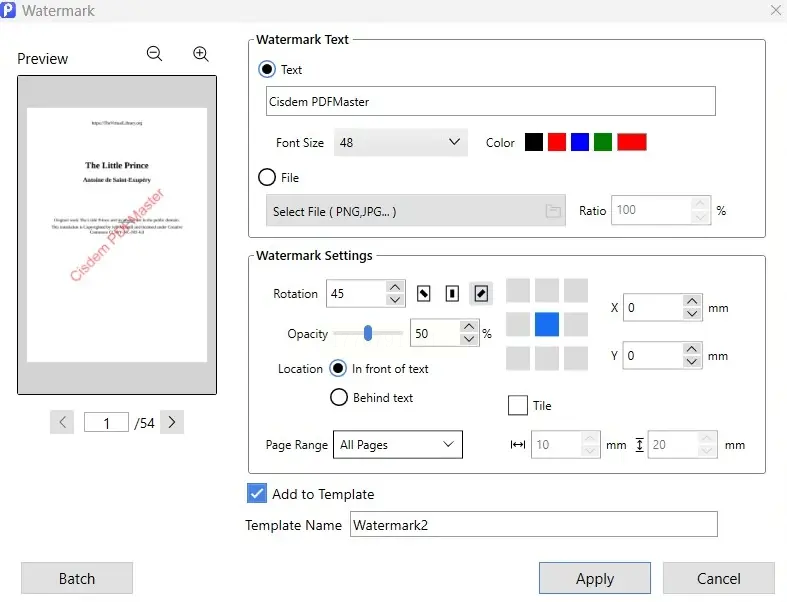Click the Cisdem PDFMaster app icon in title bar
Screen dimensions: 787x602
[8, 10]
